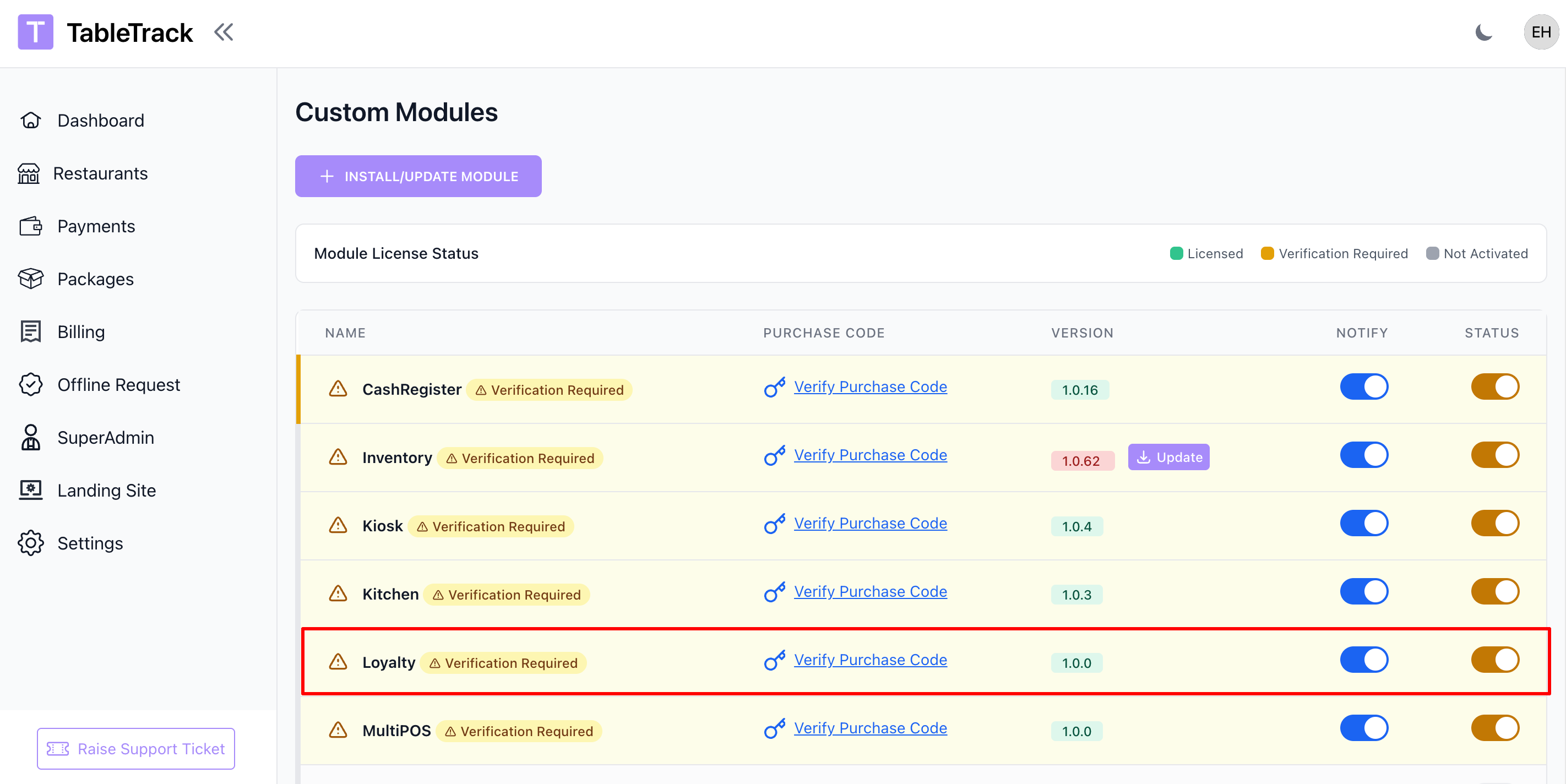Click key icon in CashRegister row
Screen dimensions: 1566x784
(775, 387)
